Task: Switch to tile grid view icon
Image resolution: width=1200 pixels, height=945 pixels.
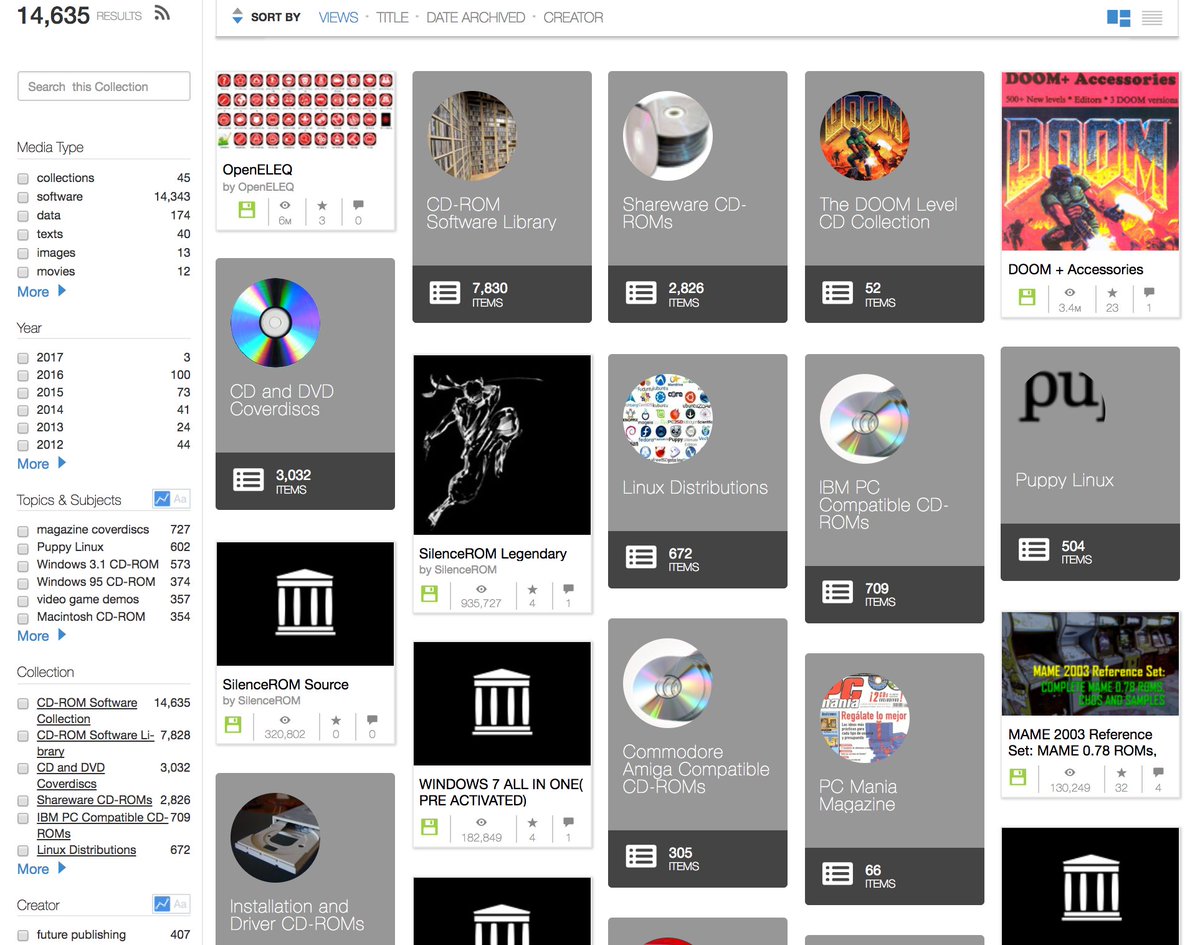Action: point(1118,18)
